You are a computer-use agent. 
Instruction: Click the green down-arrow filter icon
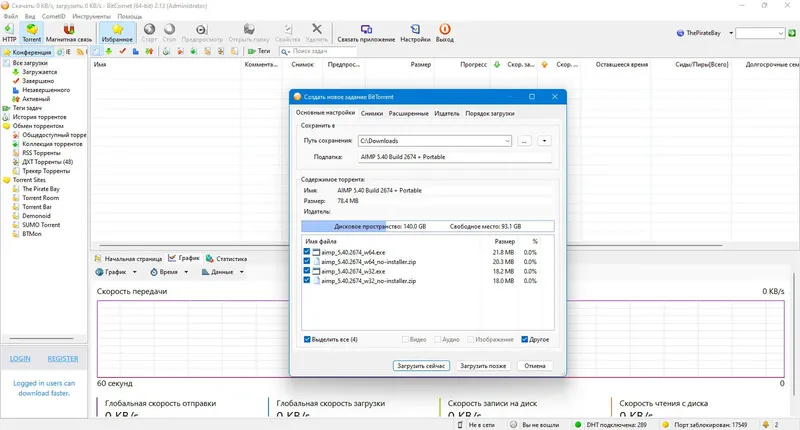point(109,51)
